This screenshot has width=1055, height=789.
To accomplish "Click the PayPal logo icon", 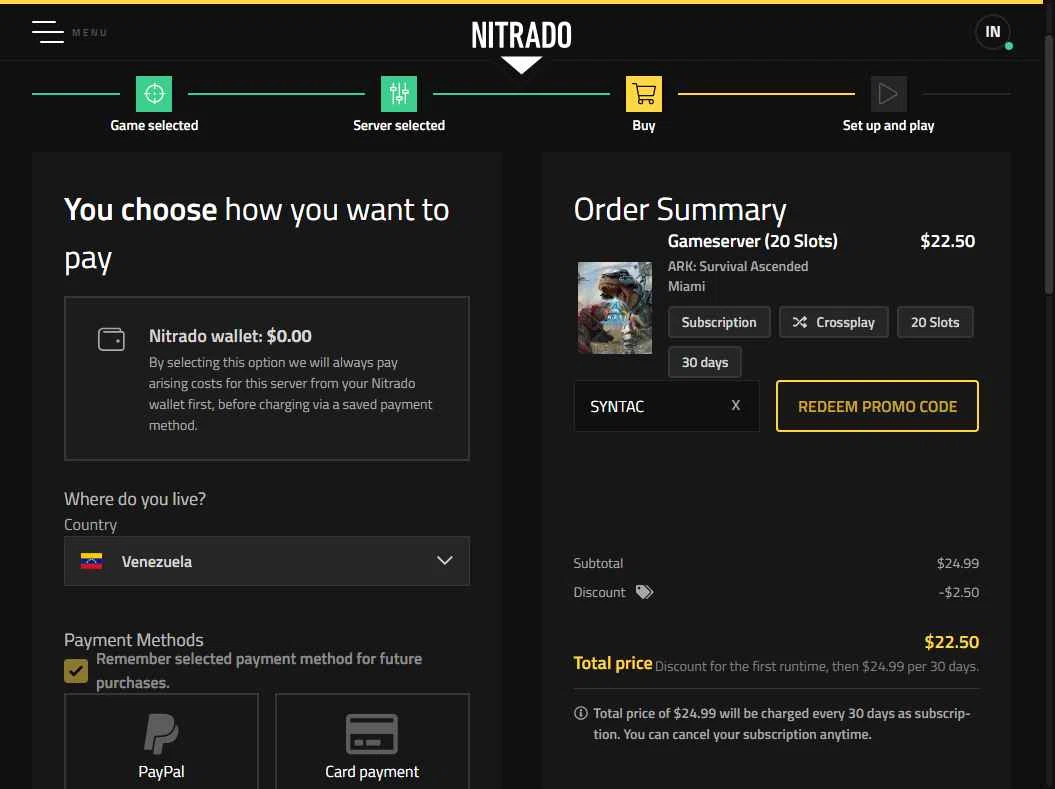I will point(161,734).
